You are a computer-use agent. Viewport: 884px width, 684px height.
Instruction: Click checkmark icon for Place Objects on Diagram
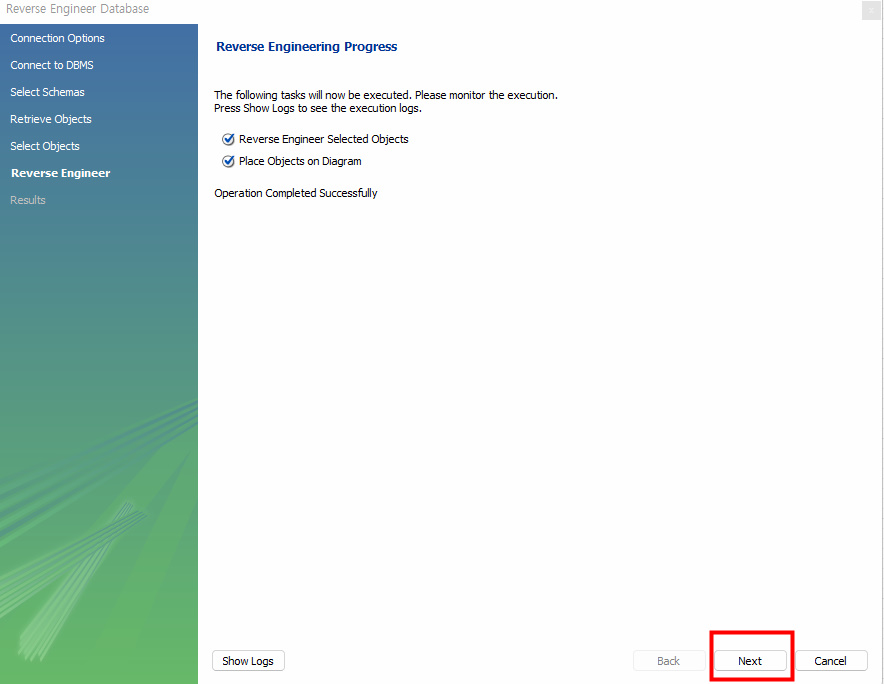coord(228,161)
